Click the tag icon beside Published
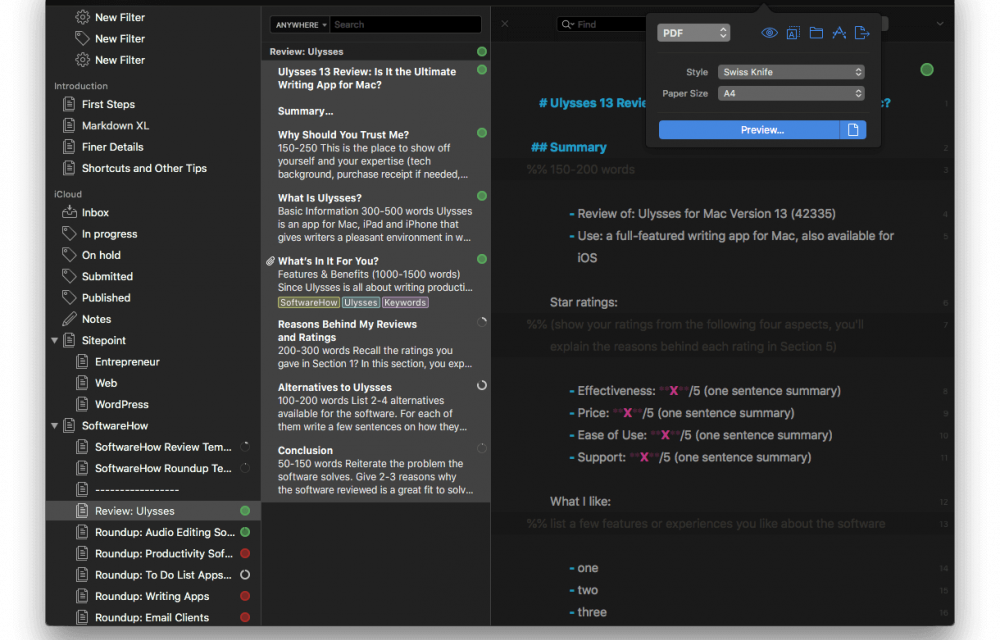The height and width of the screenshot is (640, 1000). [x=69, y=298]
